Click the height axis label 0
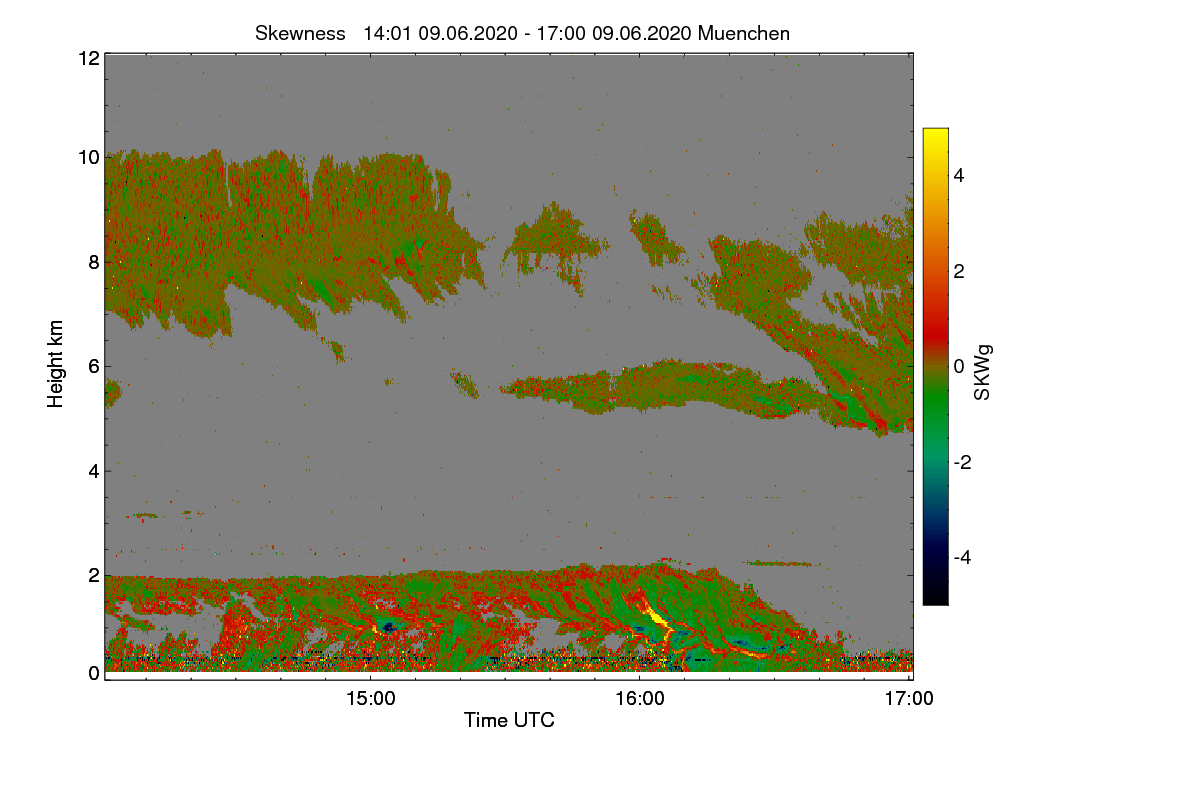Viewport: 1200px width, 800px height. point(94,673)
